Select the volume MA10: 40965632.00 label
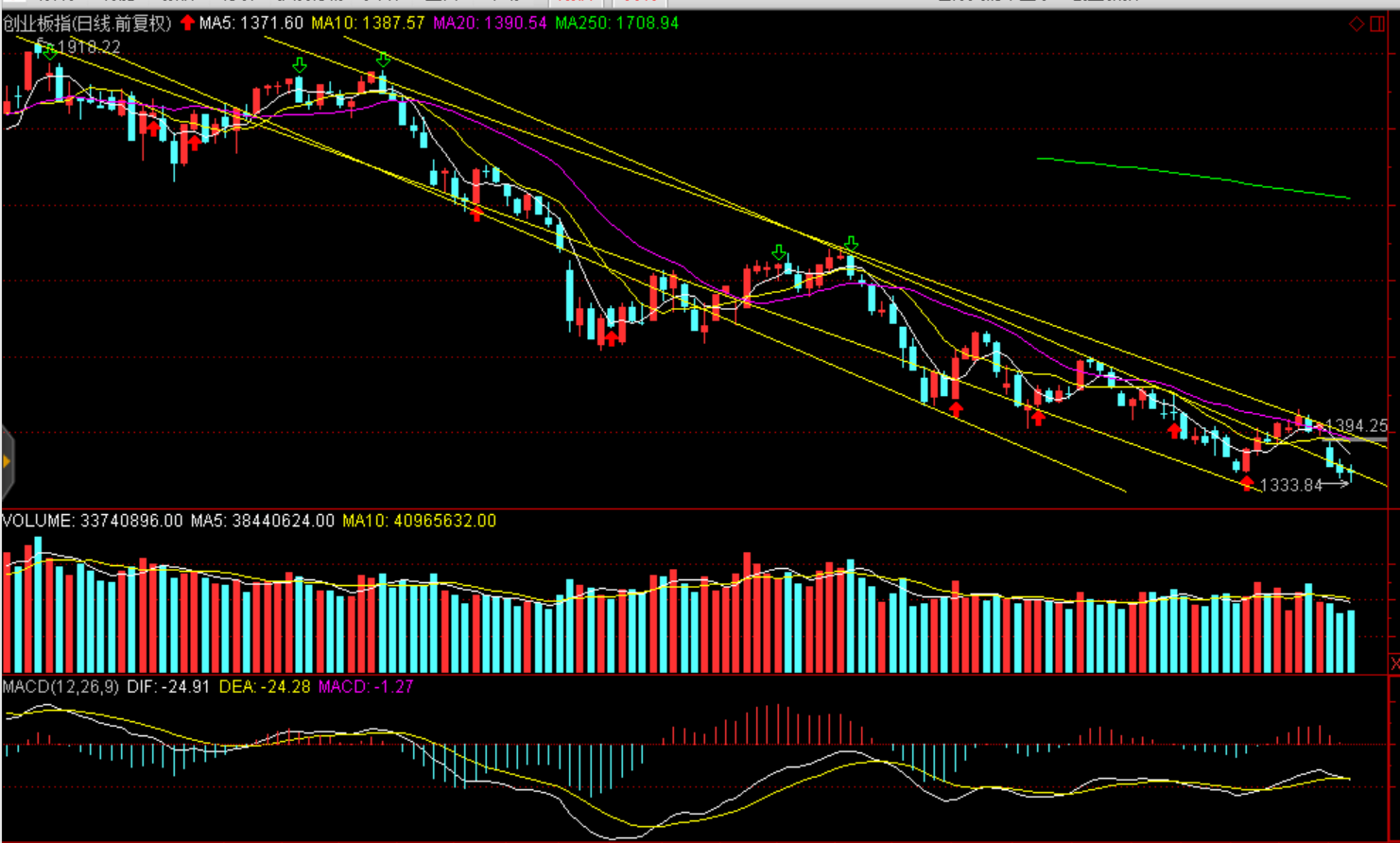1400x843 pixels. click(x=419, y=521)
